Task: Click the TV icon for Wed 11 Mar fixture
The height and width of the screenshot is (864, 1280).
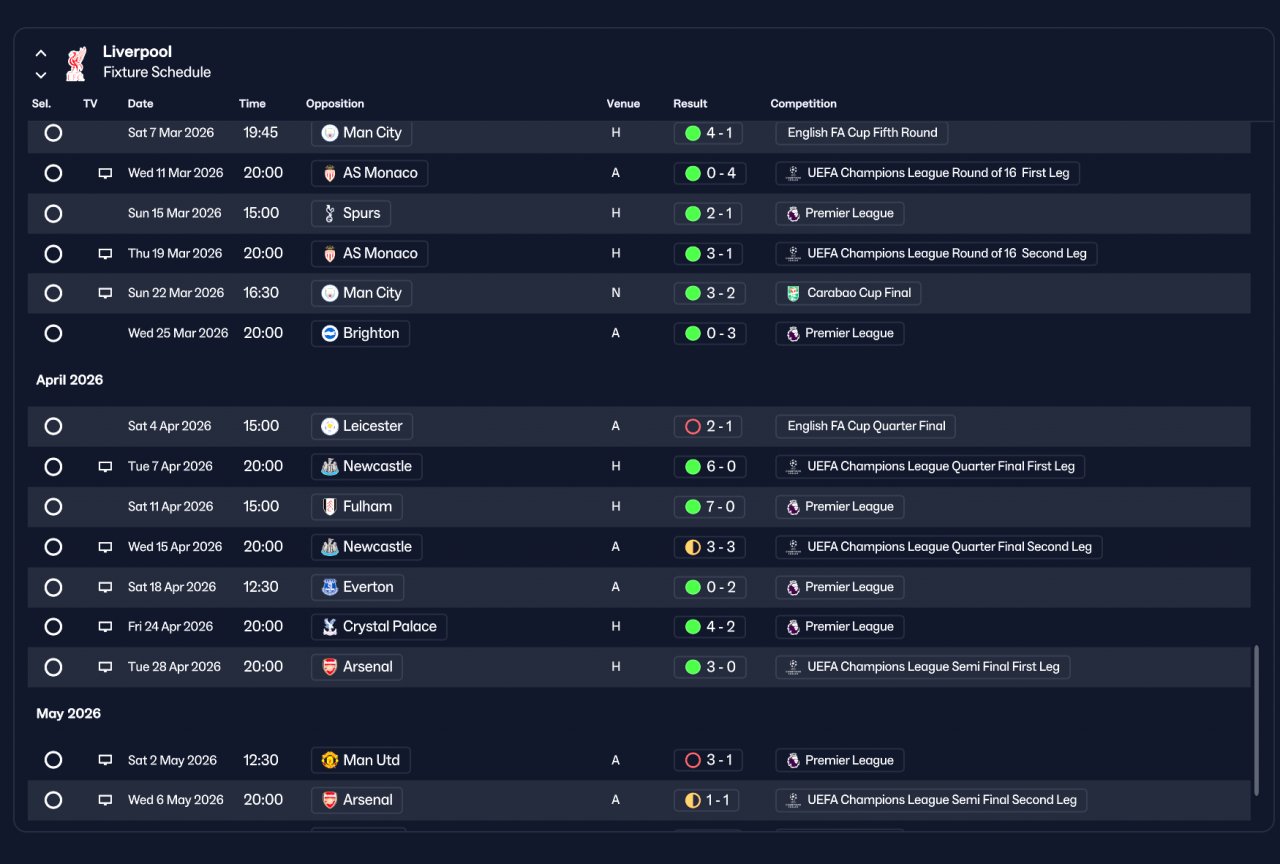Action: point(105,173)
